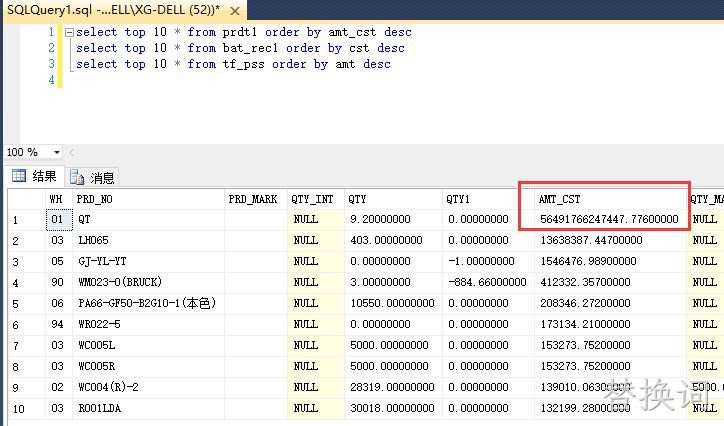Click the QTY column header
The width and height of the screenshot is (724, 426).
tap(393, 199)
